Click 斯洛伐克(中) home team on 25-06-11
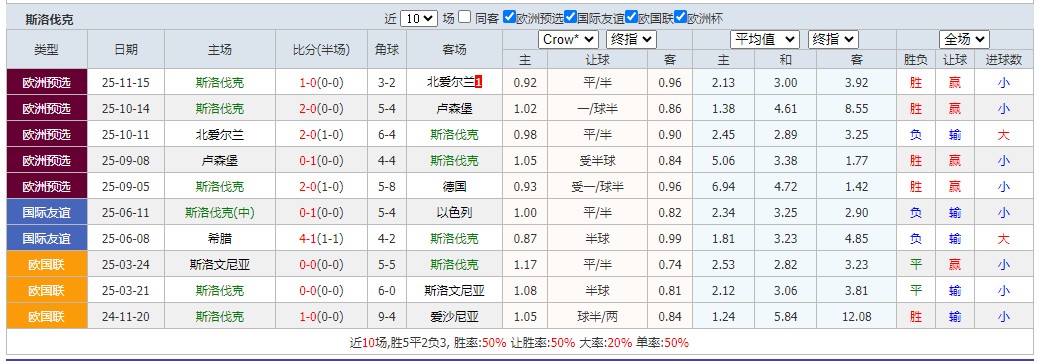 coord(220,213)
